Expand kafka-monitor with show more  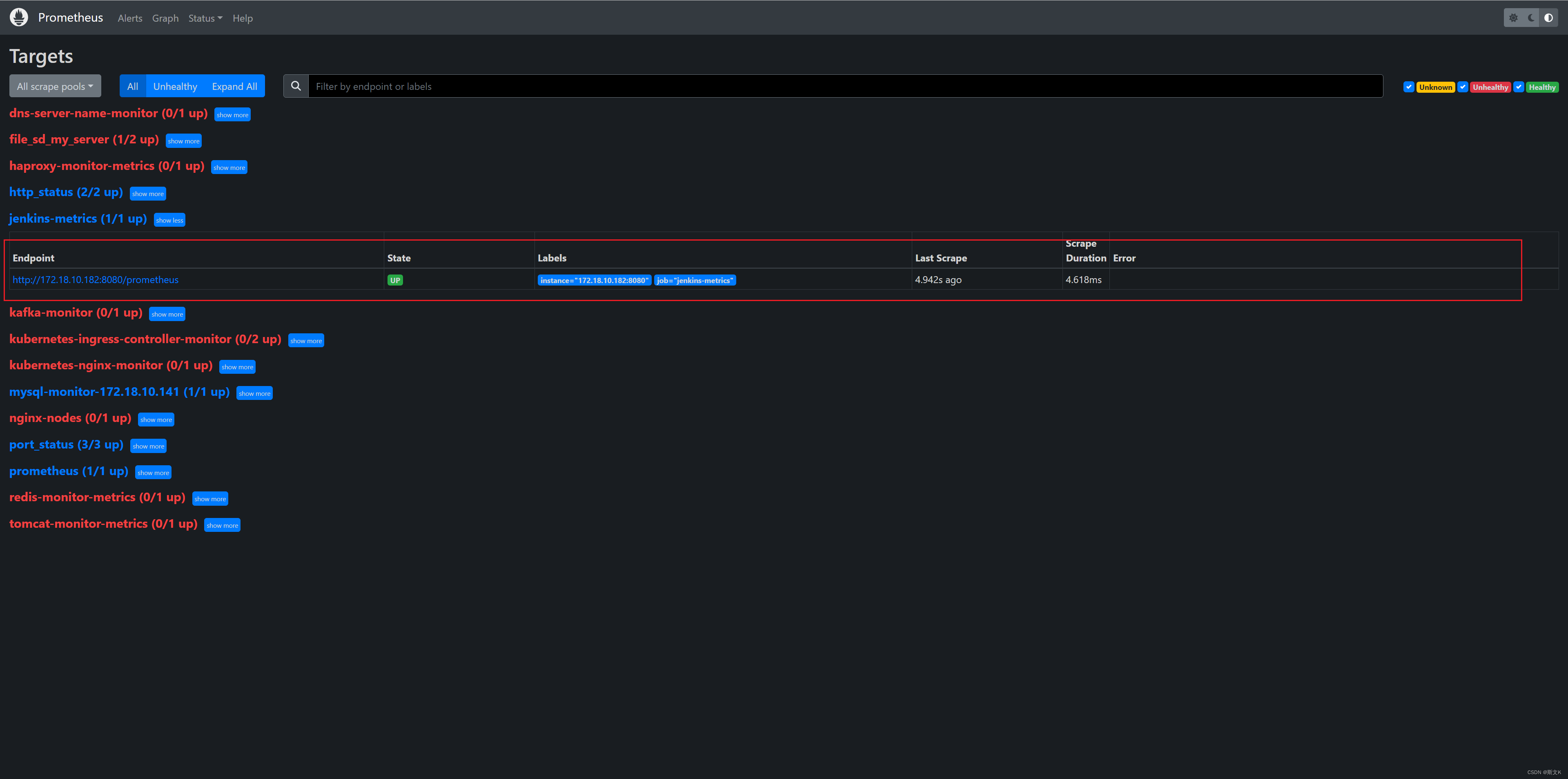(x=167, y=314)
